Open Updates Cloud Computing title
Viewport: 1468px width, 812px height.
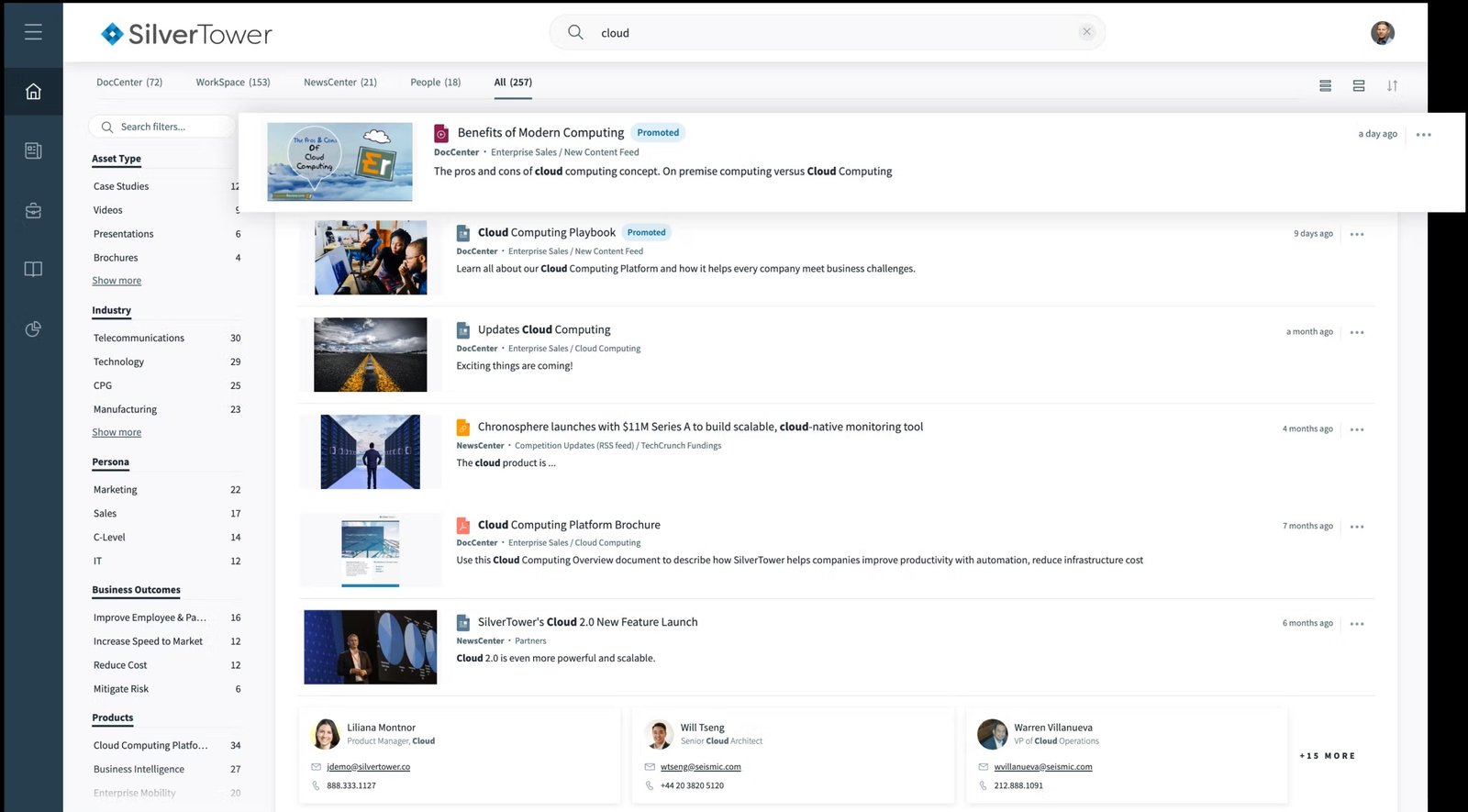point(544,329)
